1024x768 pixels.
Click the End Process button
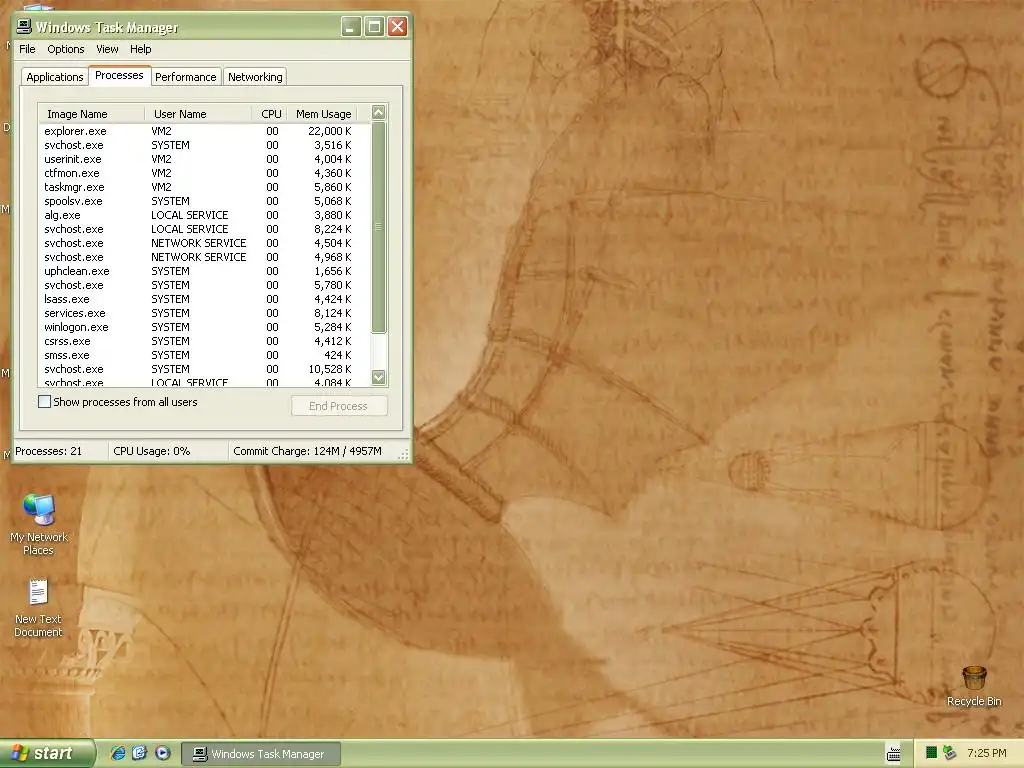[339, 406]
